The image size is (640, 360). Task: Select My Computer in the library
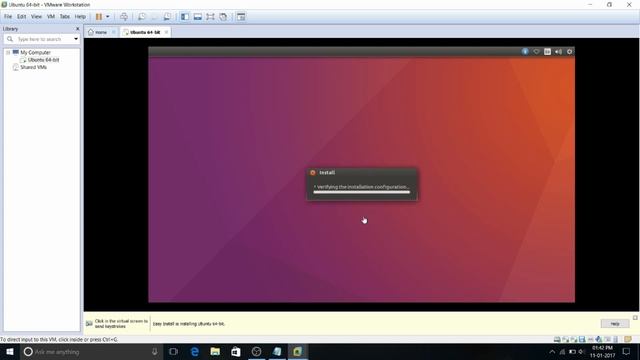35,53
